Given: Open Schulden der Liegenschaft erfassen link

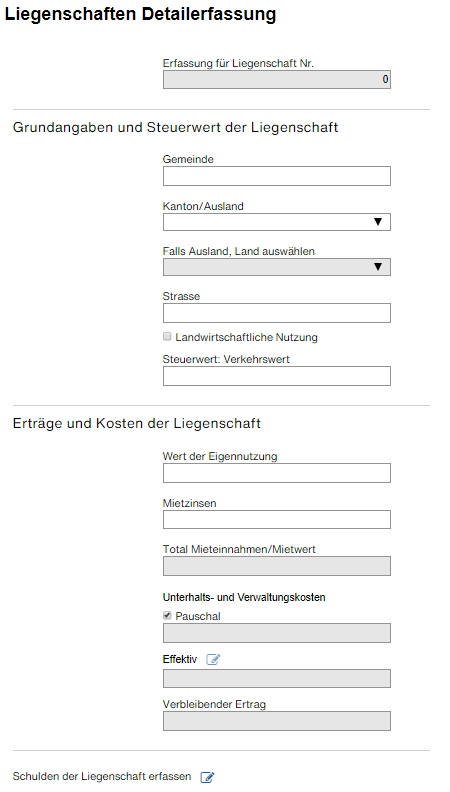Looking at the screenshot, I should point(102,776).
